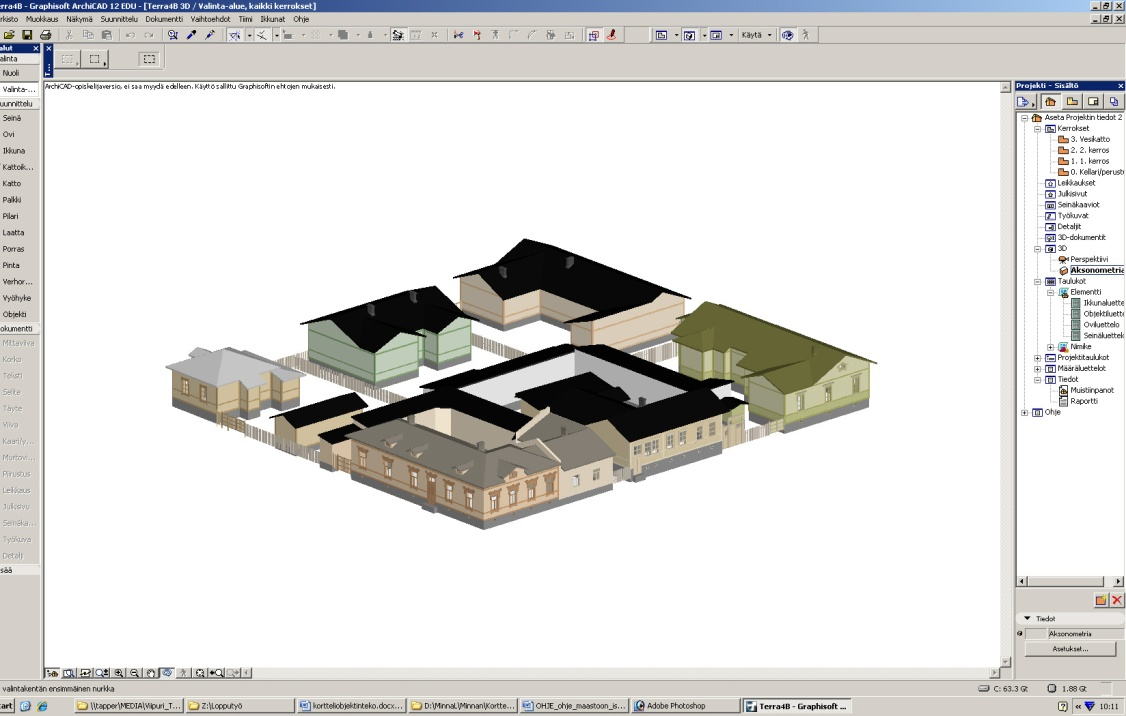
Task: Open dropdown arrow next to floor plan icon
Action: coord(676,34)
